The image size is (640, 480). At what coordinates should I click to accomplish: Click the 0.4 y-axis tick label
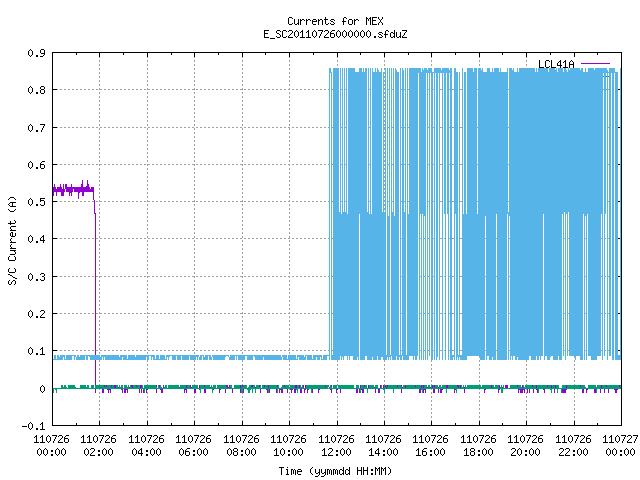coord(36,239)
